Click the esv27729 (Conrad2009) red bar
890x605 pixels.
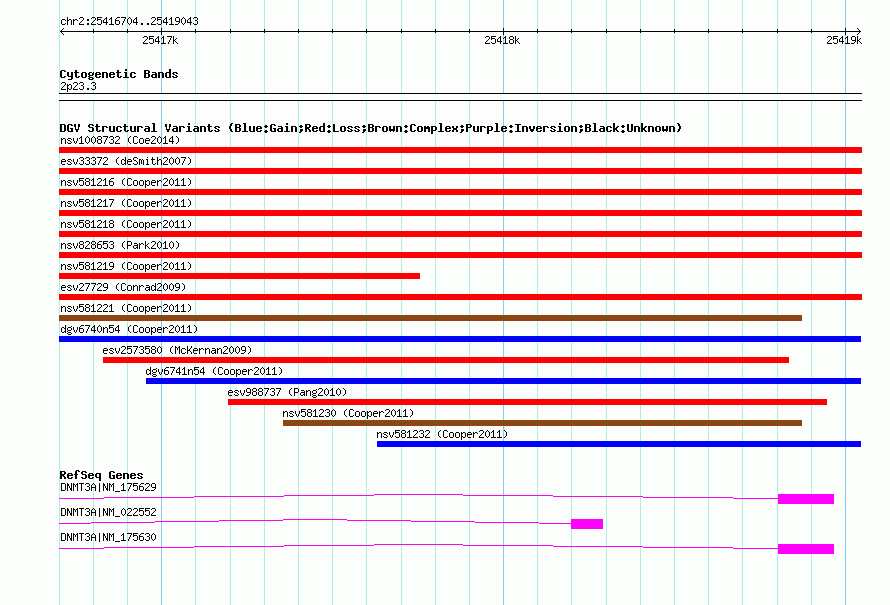click(460, 297)
